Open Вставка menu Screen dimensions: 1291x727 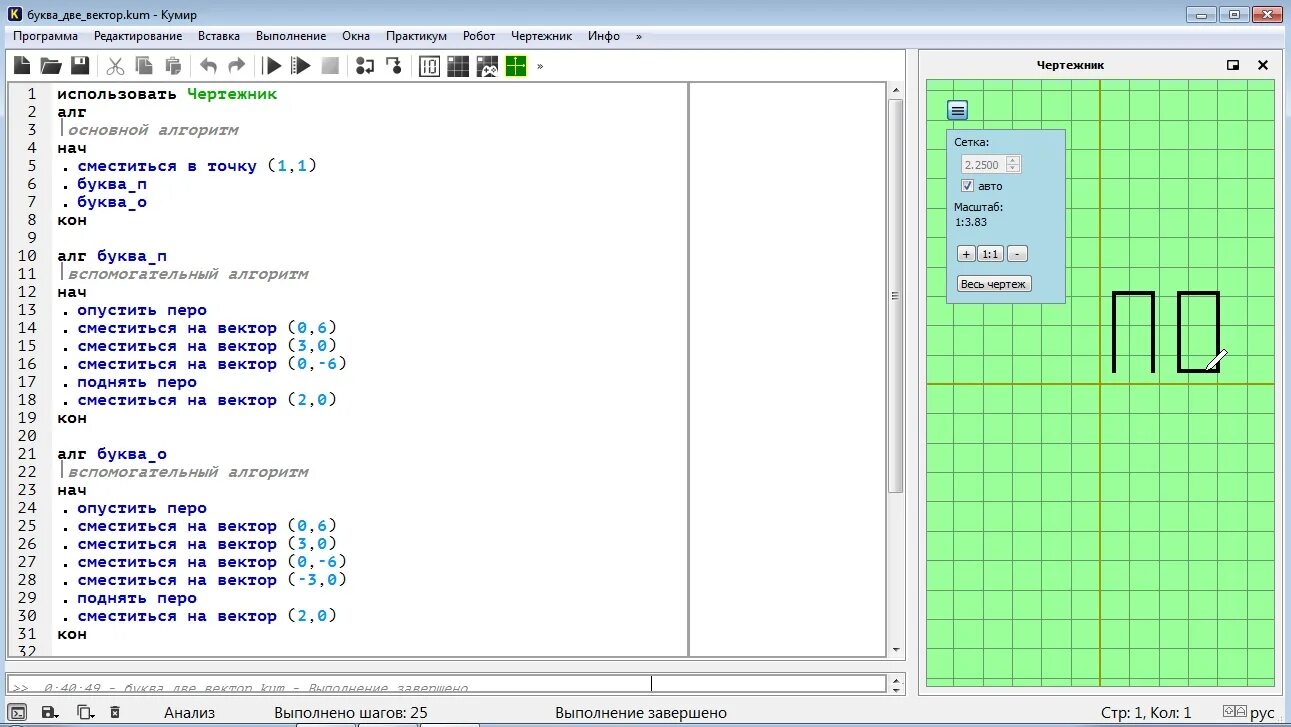tap(219, 36)
